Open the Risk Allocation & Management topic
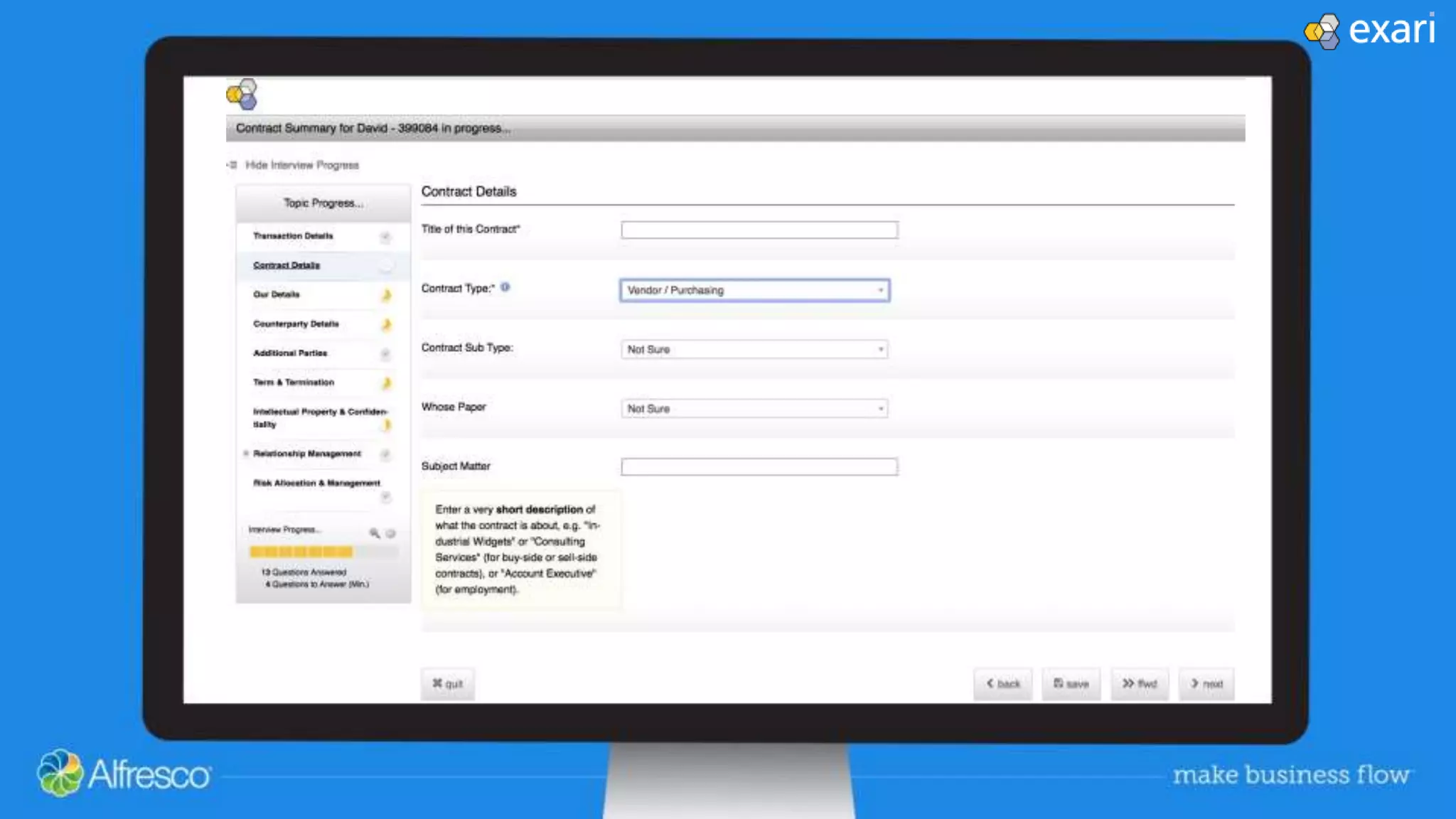The image size is (1456, 819). (316, 483)
